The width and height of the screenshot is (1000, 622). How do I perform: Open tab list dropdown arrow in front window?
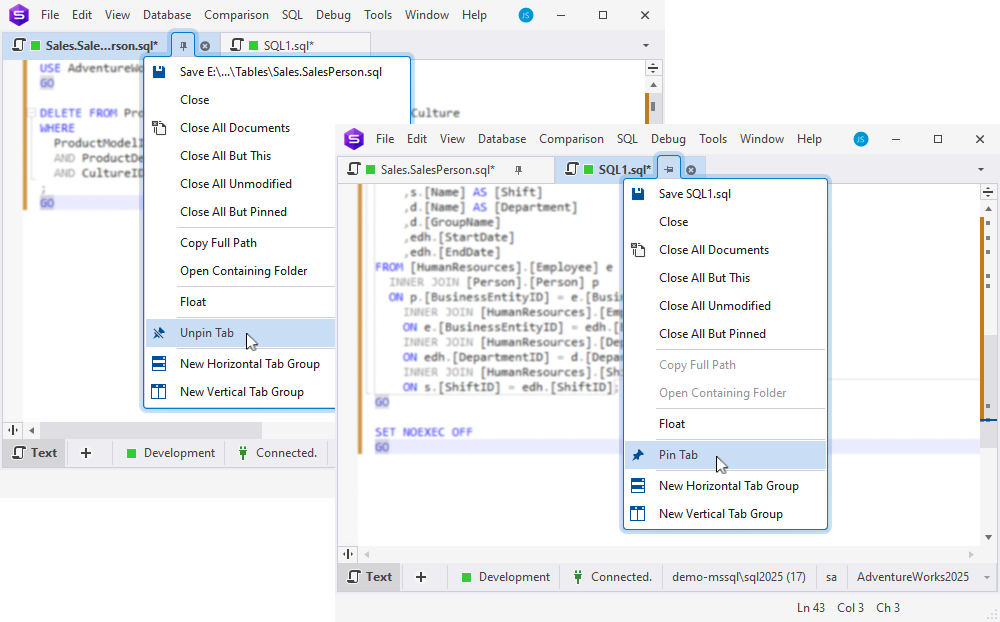[x=981, y=170]
